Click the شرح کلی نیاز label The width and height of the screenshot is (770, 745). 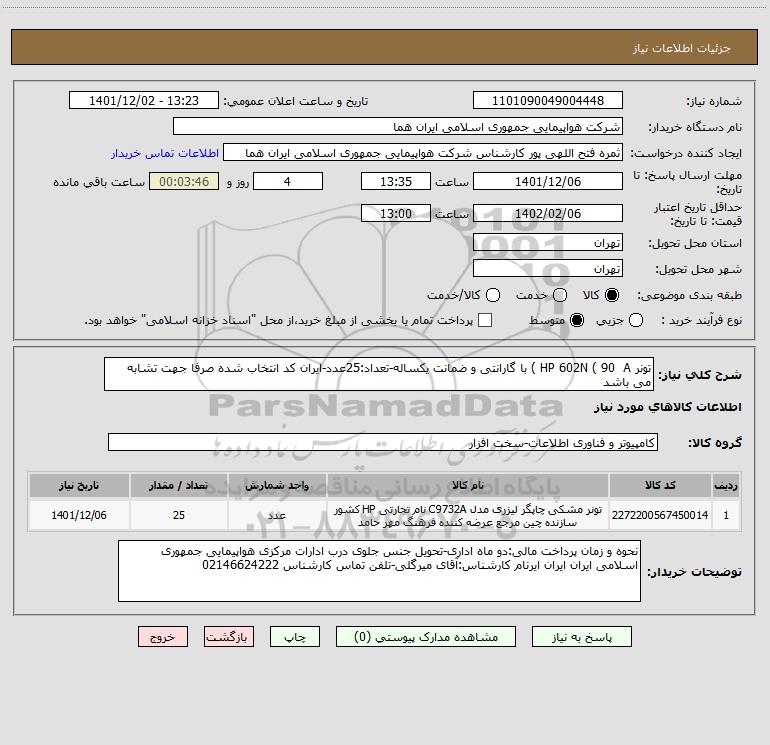tap(700, 375)
